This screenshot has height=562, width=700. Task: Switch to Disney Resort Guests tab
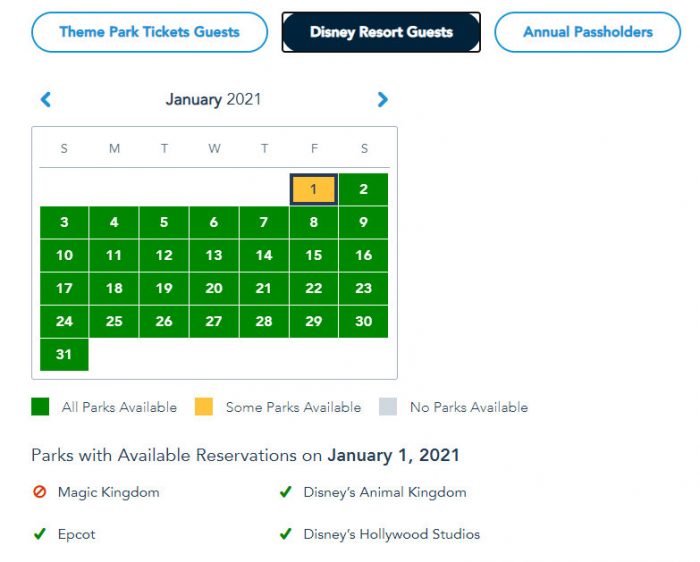tap(381, 32)
